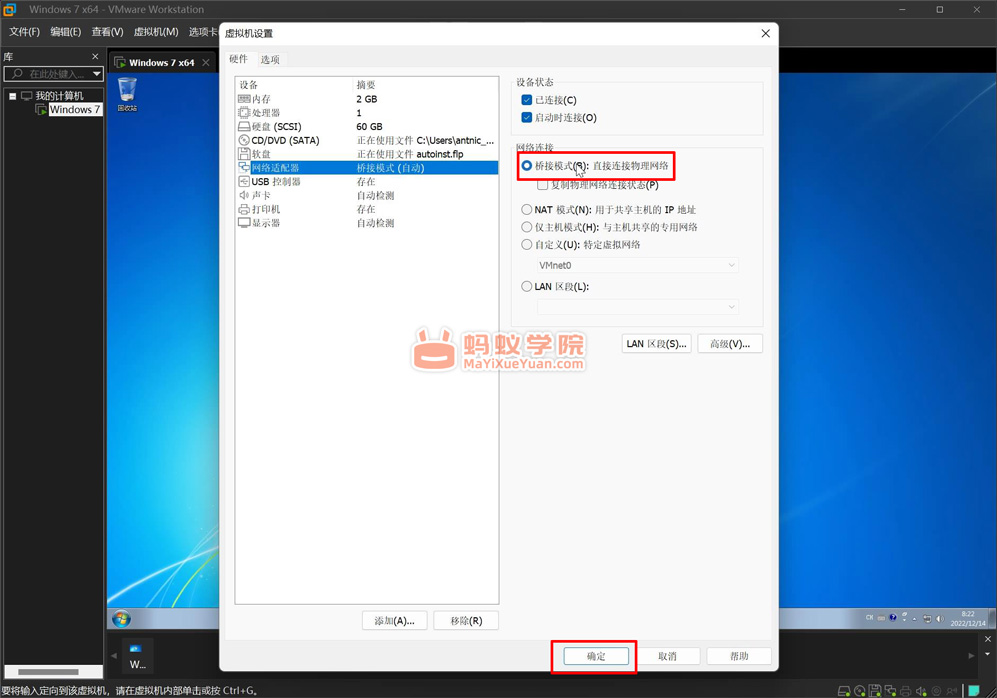Viewport: 997px width, 698px height.
Task: Select LAN 区段(L) radio button
Action: coord(526,287)
